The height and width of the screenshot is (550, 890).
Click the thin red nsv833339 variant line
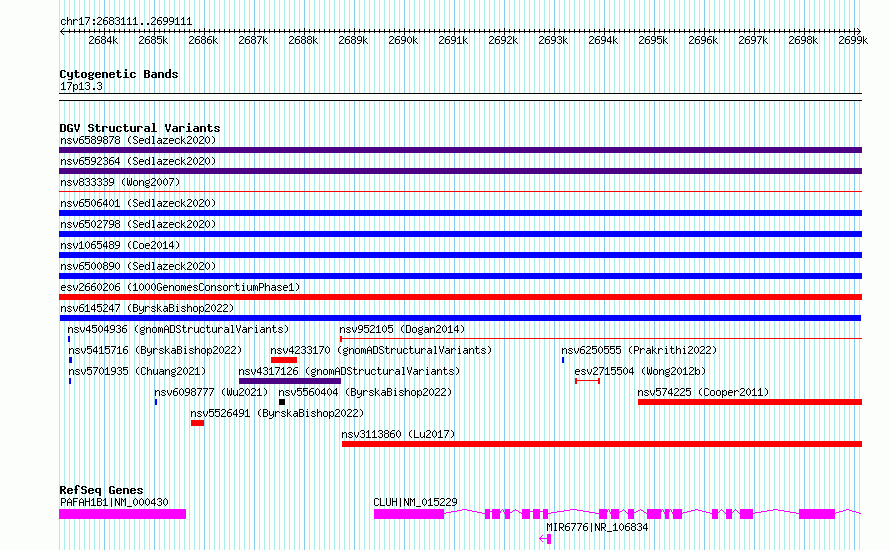pyautogui.click(x=460, y=192)
